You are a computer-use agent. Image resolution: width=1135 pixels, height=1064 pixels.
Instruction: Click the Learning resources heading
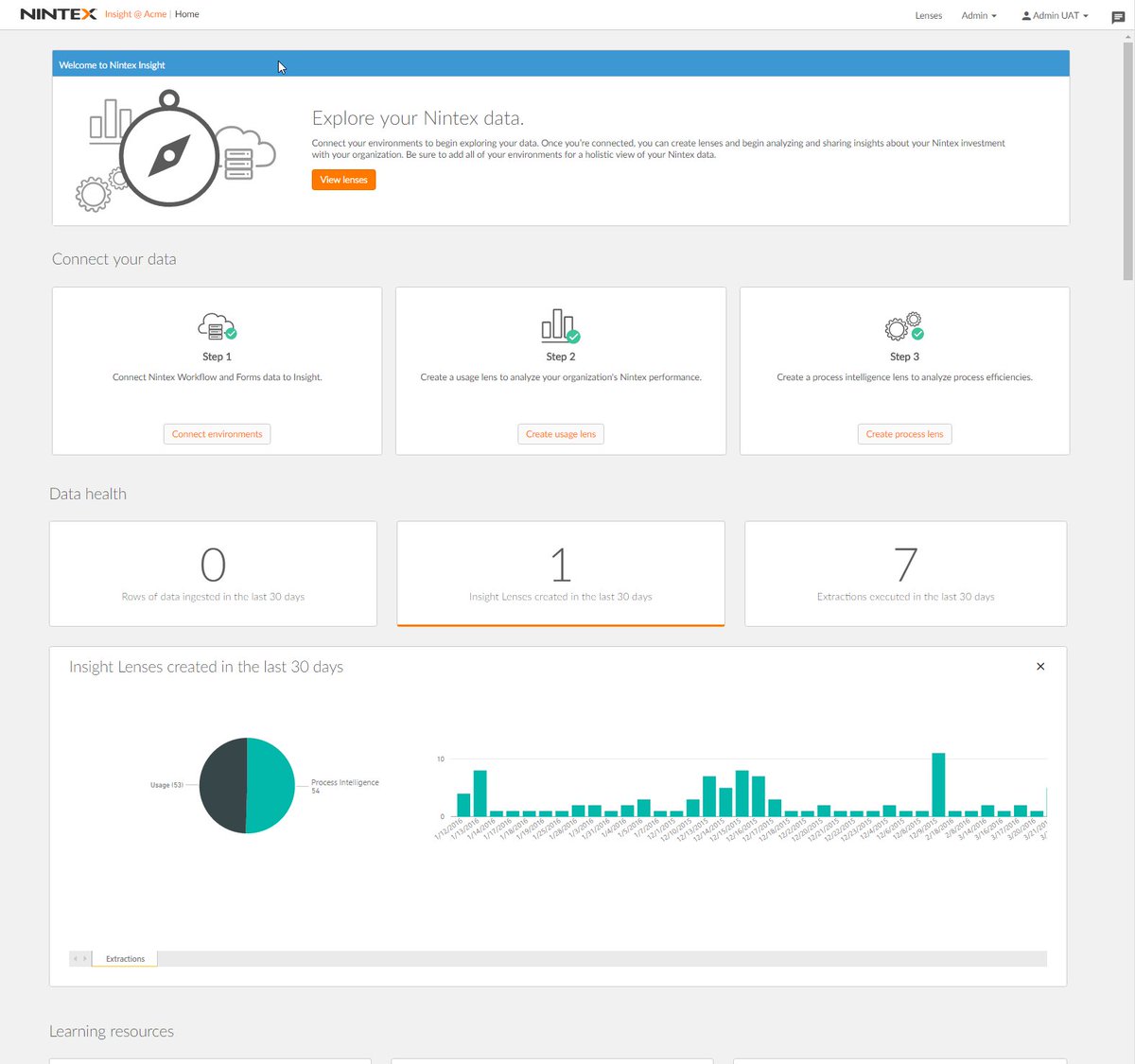(112, 1031)
